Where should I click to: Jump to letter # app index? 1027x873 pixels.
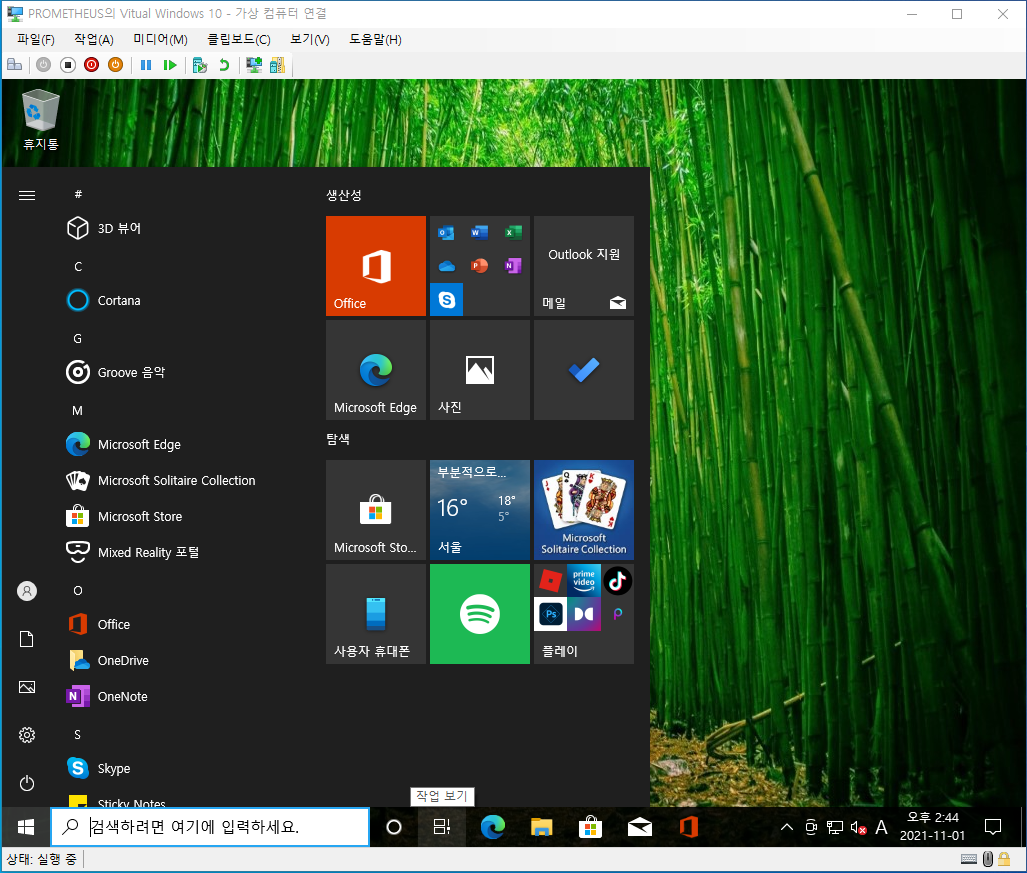(78, 194)
